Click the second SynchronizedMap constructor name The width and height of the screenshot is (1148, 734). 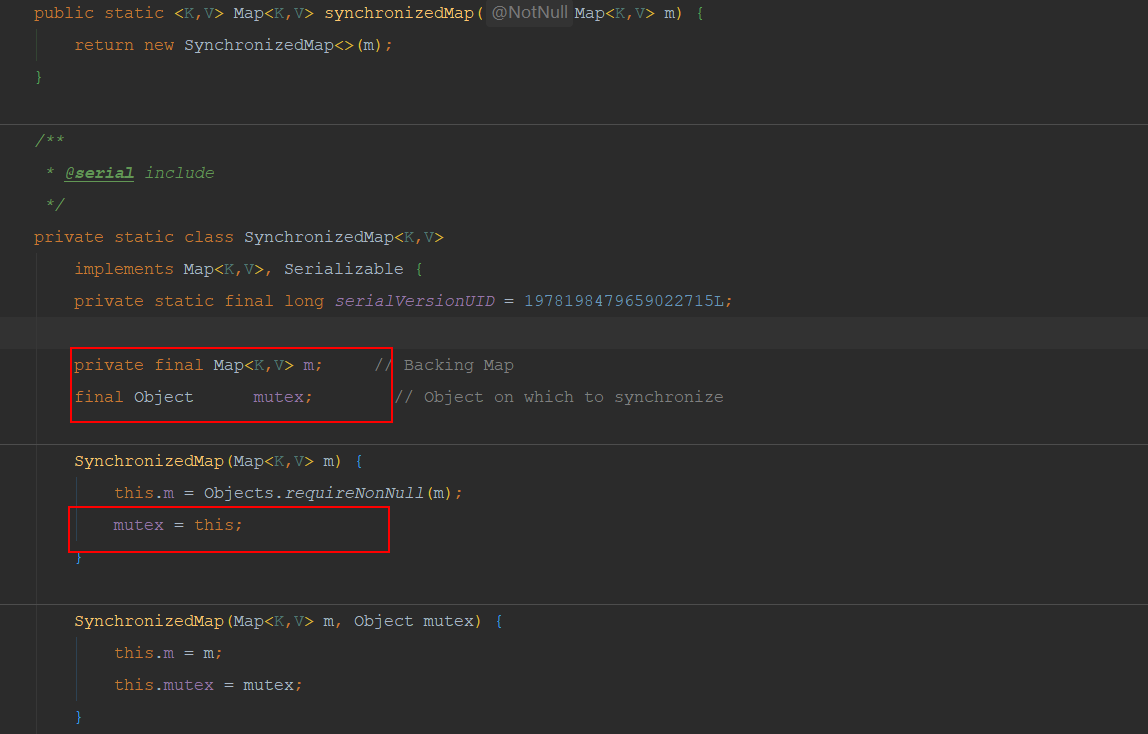click(149, 620)
